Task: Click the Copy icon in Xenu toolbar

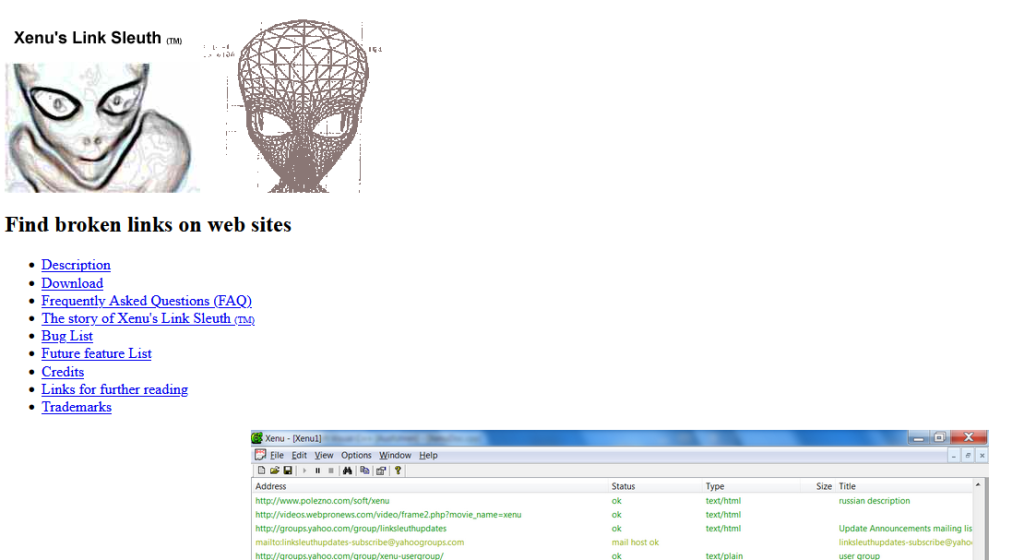Action: 364,471
